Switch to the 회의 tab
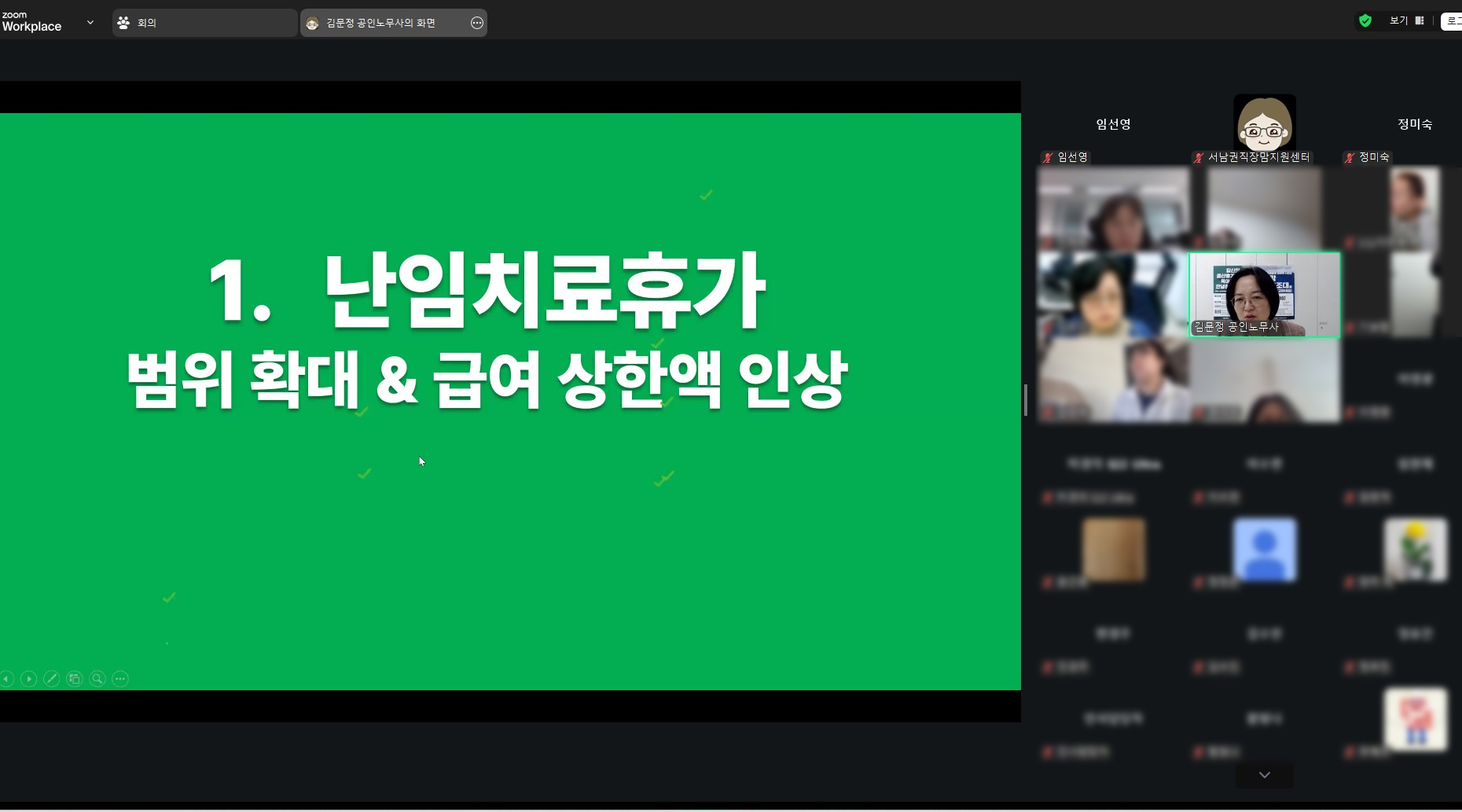The height and width of the screenshot is (812, 1462). pos(204,23)
